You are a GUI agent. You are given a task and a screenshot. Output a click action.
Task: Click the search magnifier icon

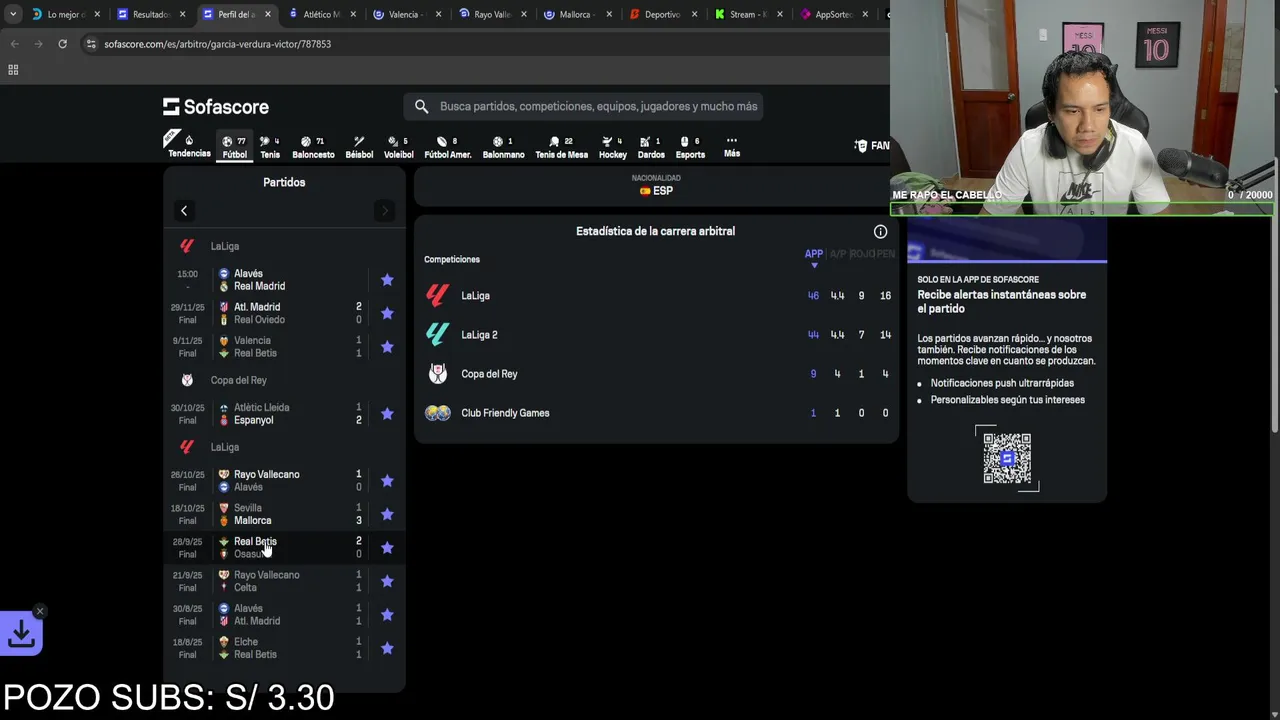click(x=421, y=106)
